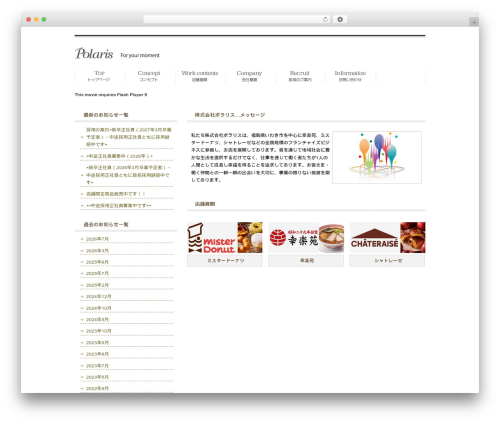The image size is (500, 423).
Task: Go to the Concept page
Action: click(x=149, y=76)
